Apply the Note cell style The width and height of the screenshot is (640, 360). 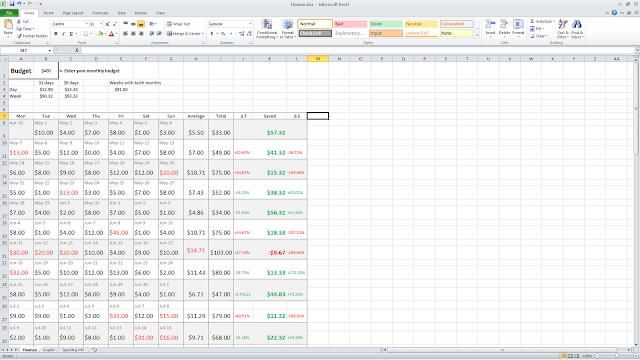coord(457,33)
